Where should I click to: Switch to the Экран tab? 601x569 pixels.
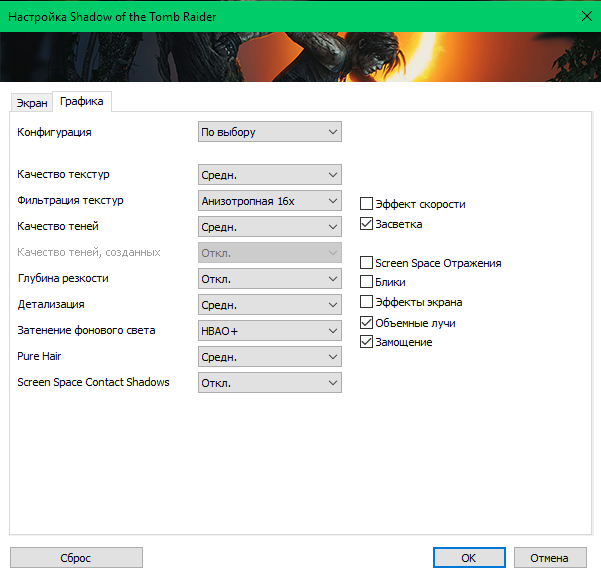[x=31, y=103]
